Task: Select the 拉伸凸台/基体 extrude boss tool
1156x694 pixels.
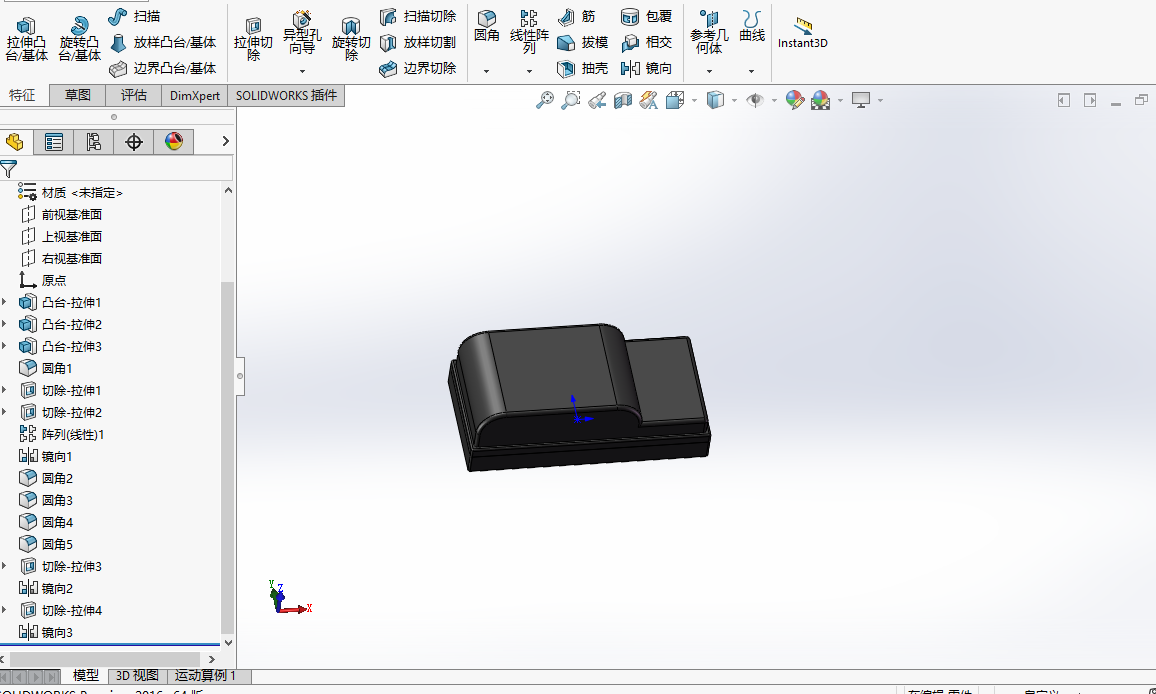Action: pyautogui.click(x=27, y=39)
